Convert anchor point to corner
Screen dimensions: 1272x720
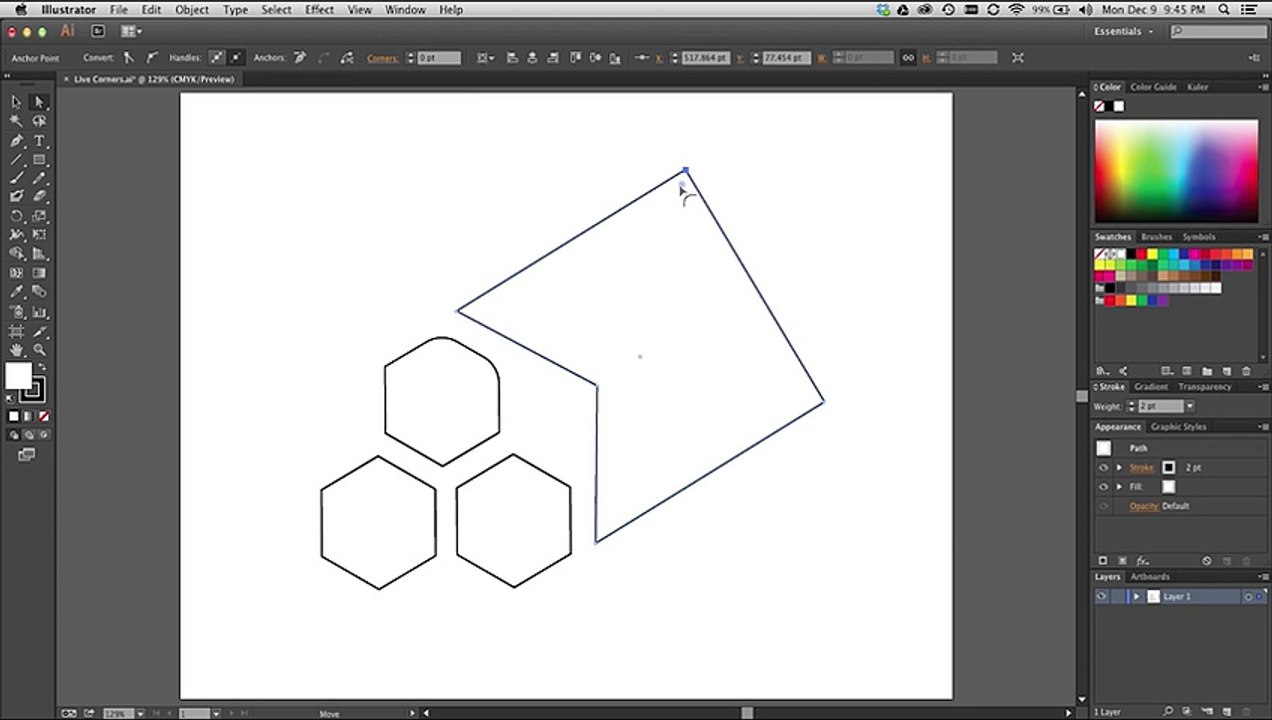click(x=128, y=58)
